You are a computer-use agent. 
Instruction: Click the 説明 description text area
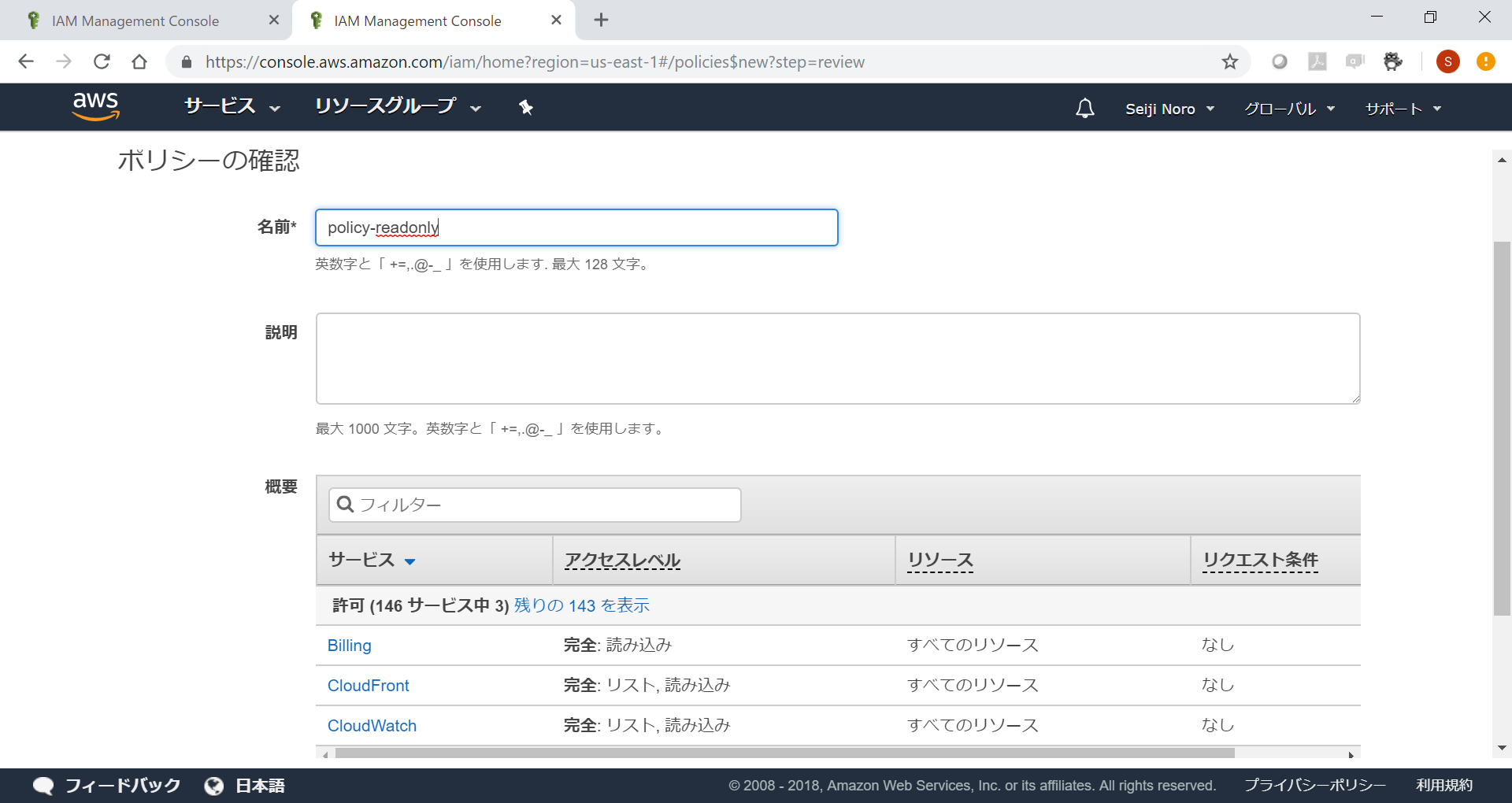[838, 359]
